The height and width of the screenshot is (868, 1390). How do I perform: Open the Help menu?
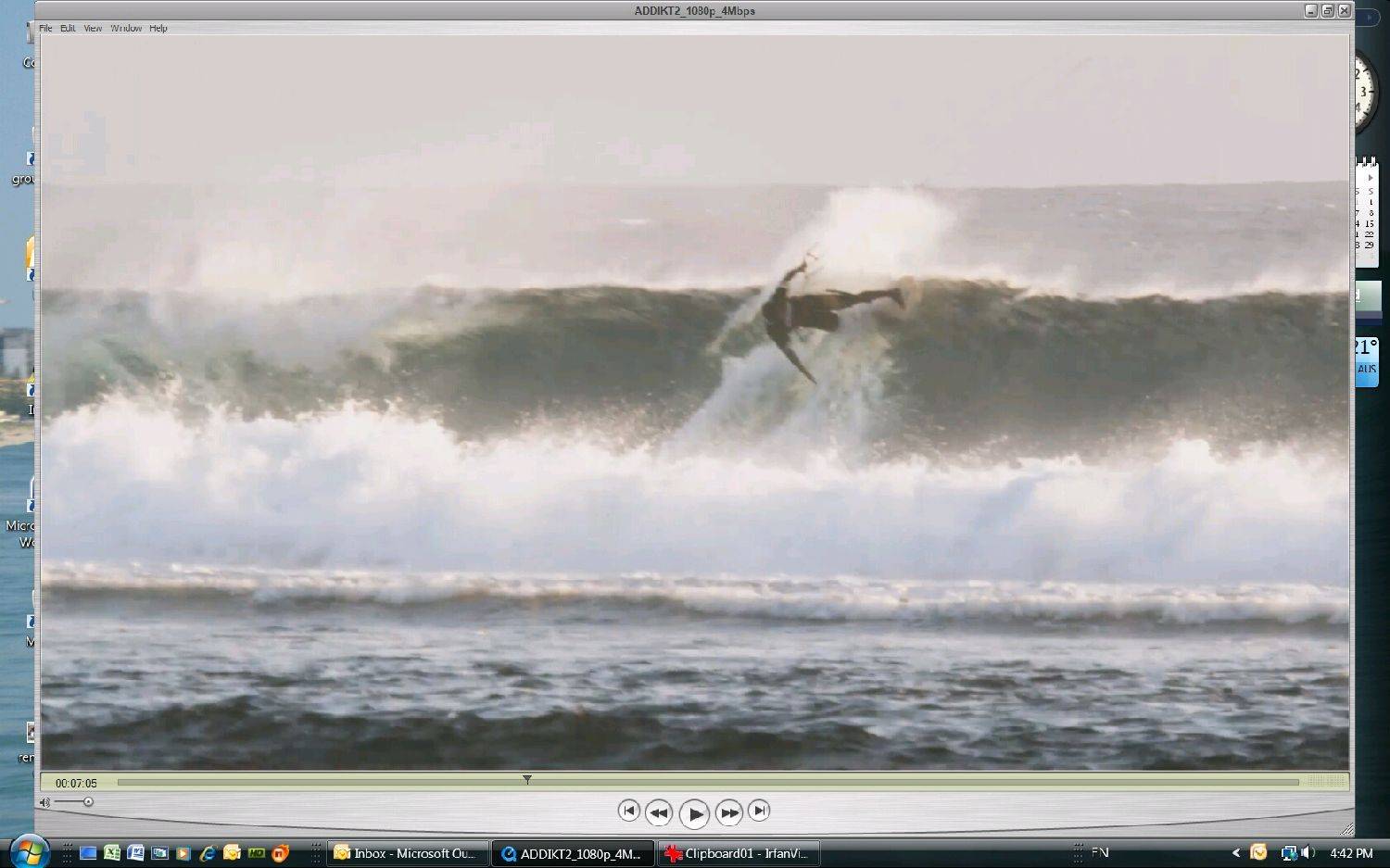[158, 29]
